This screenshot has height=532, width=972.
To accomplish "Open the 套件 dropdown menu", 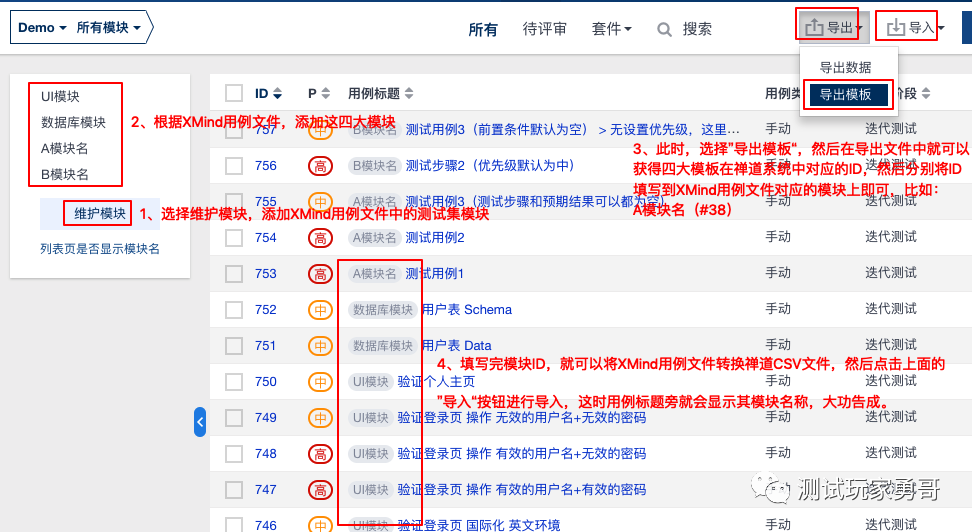I will click(611, 29).
